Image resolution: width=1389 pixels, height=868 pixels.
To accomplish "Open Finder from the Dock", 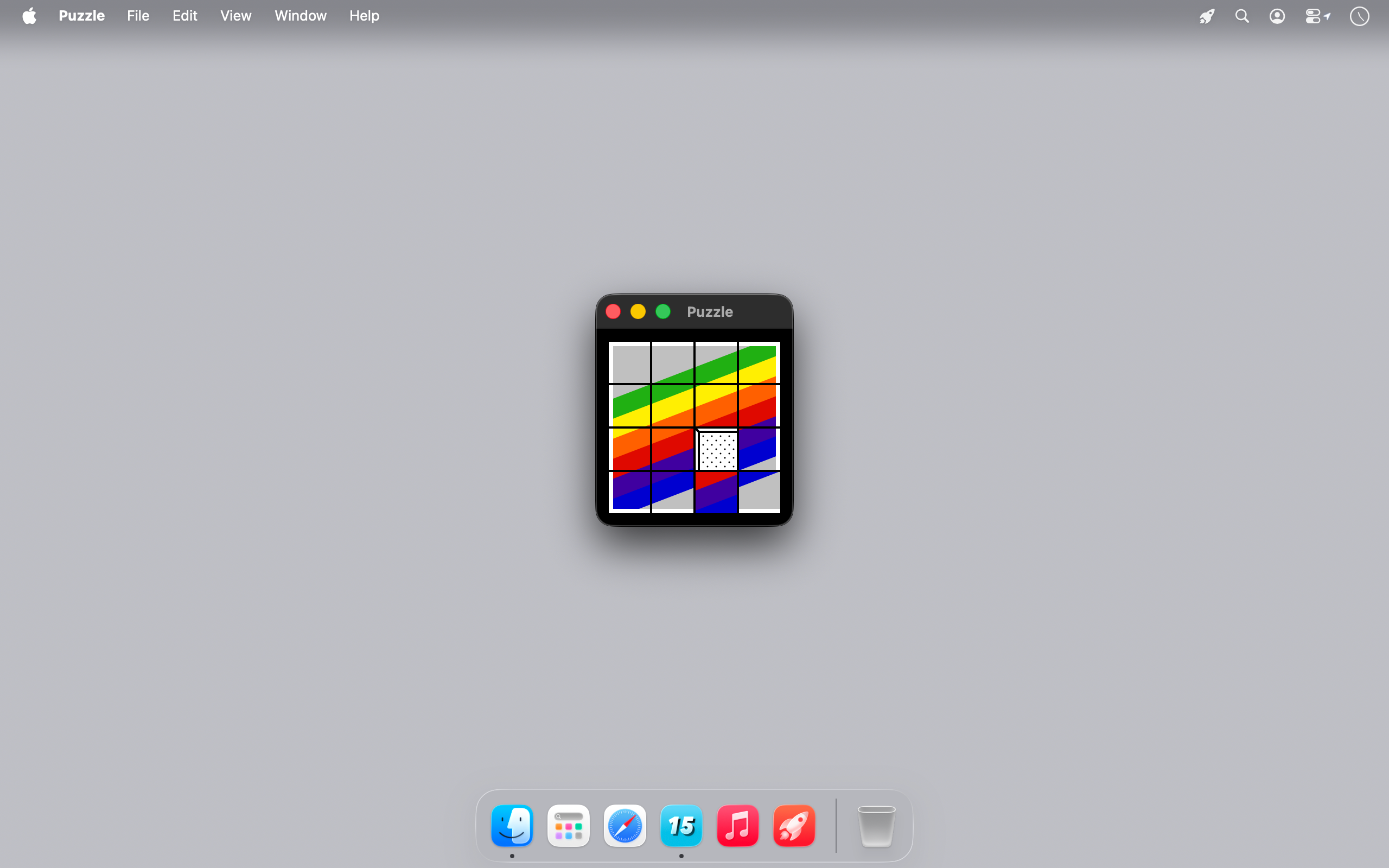I will 512,826.
